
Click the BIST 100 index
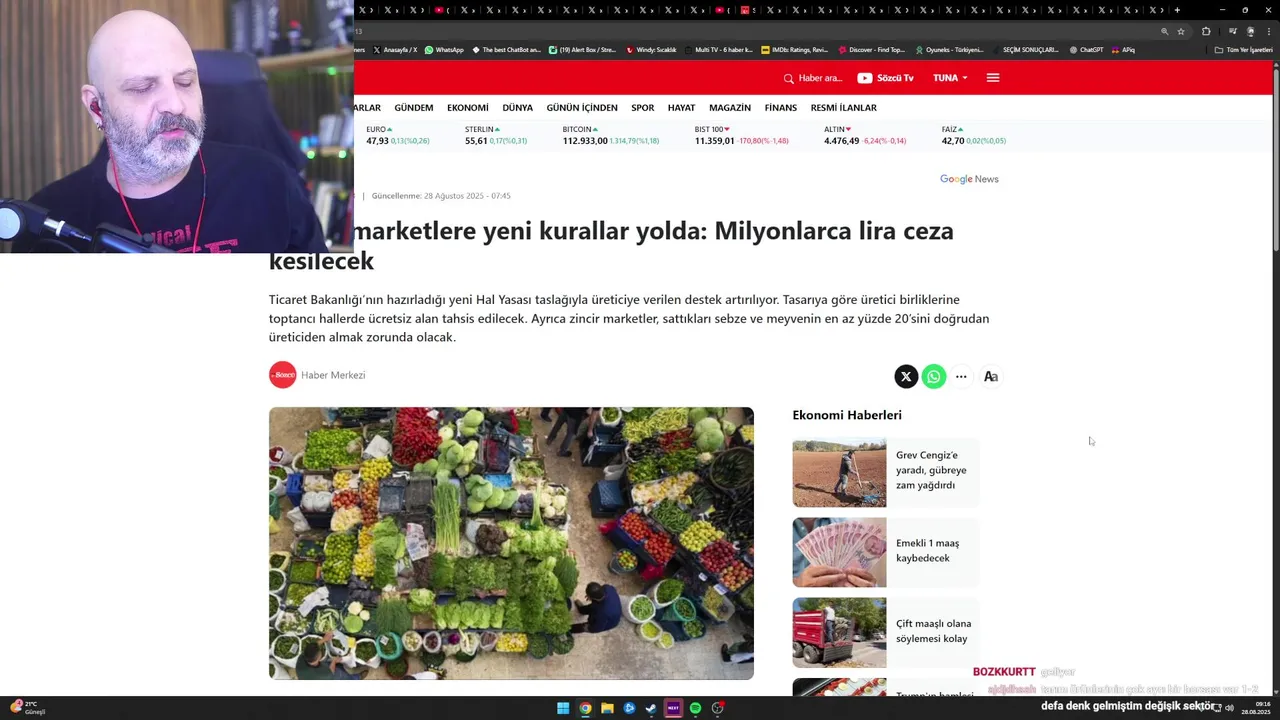tap(742, 135)
